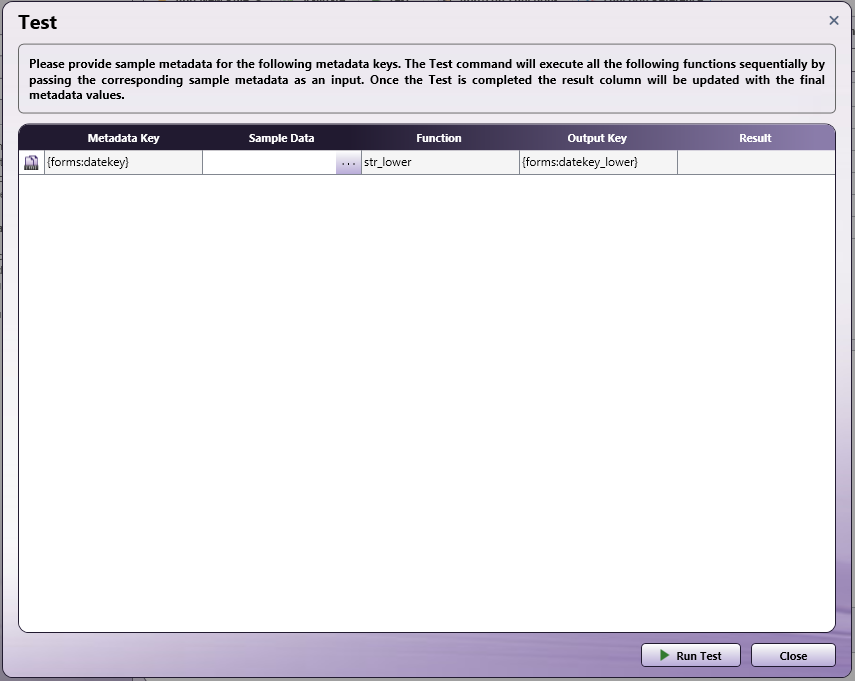Image resolution: width=855 pixels, height=681 pixels.
Task: Select the {forms:datekey} metadata key cell
Action: [123, 162]
